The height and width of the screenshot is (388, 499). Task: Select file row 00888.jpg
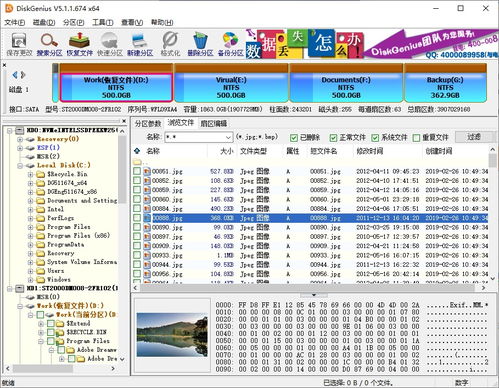click(x=310, y=218)
